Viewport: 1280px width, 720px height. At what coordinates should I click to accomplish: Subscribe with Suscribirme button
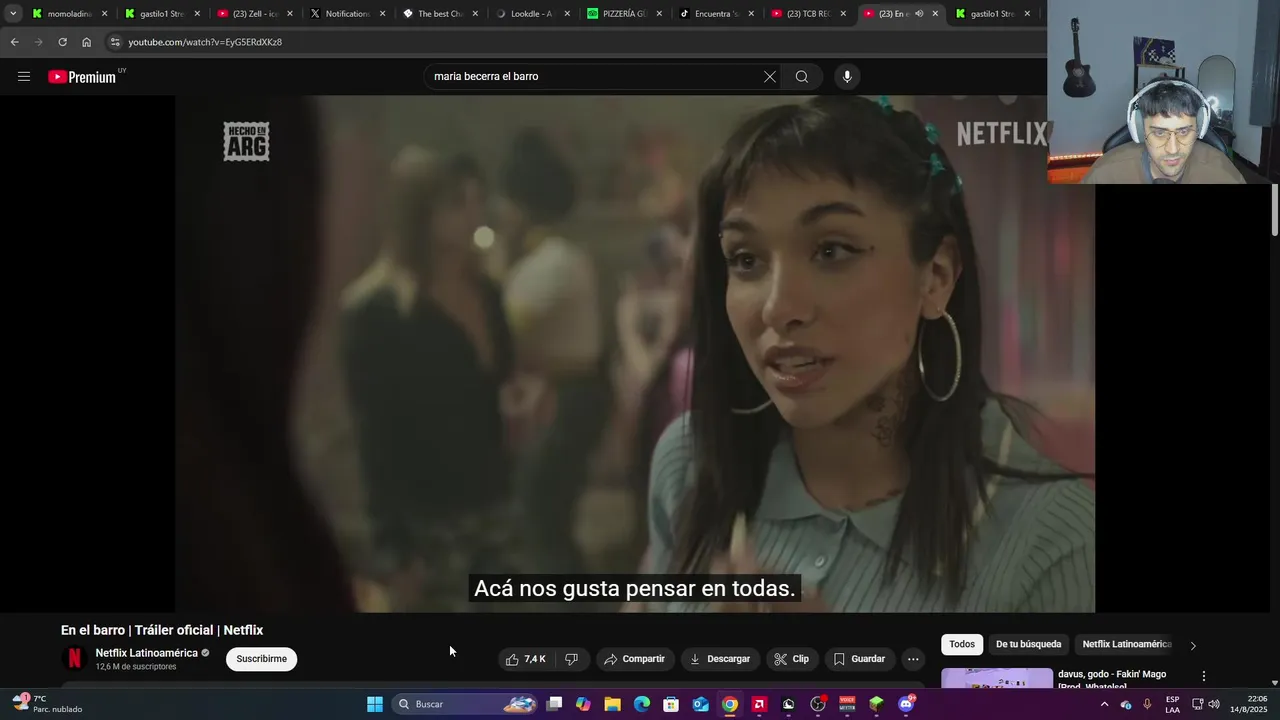click(262, 659)
